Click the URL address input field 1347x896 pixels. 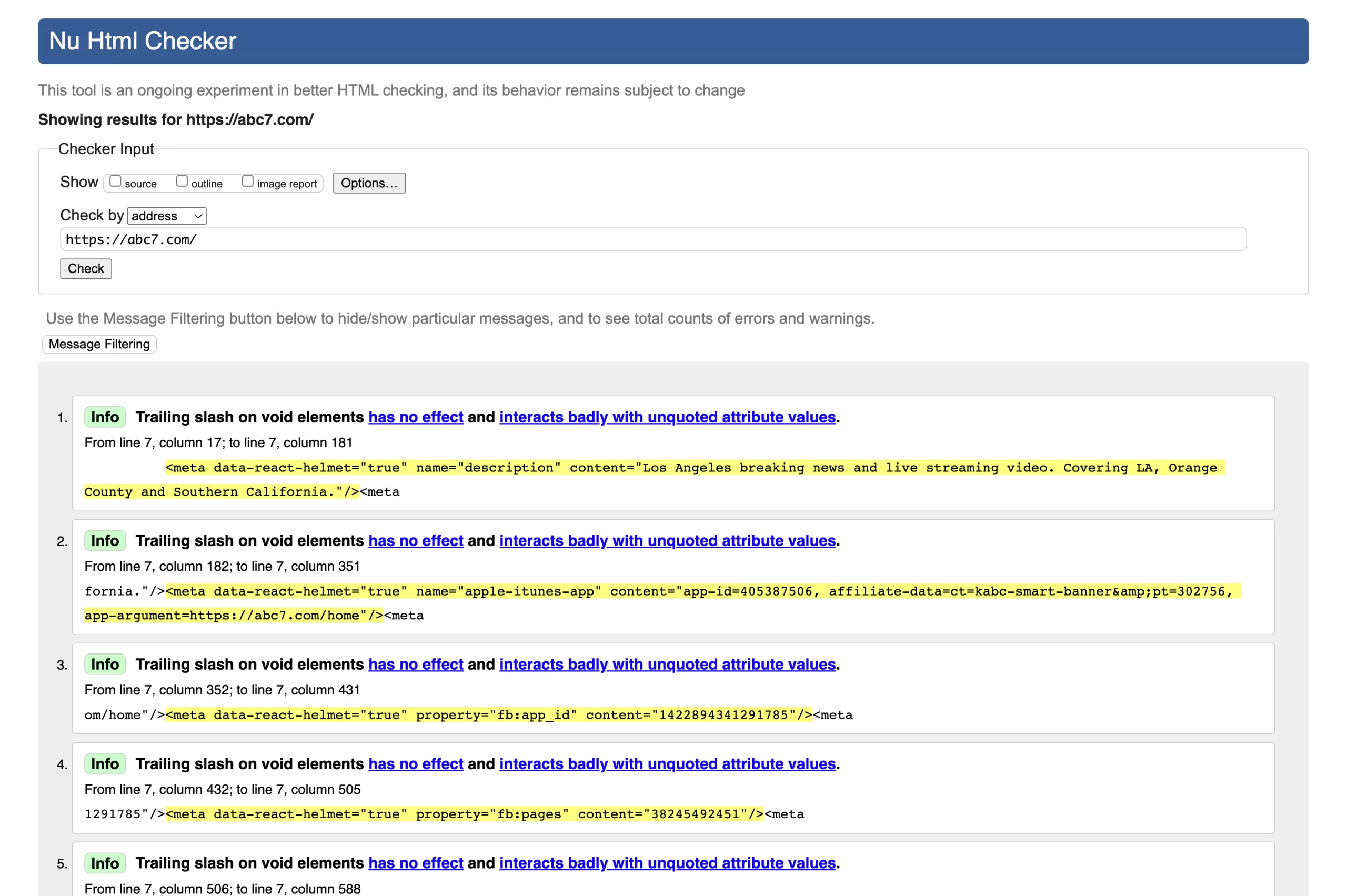point(652,239)
